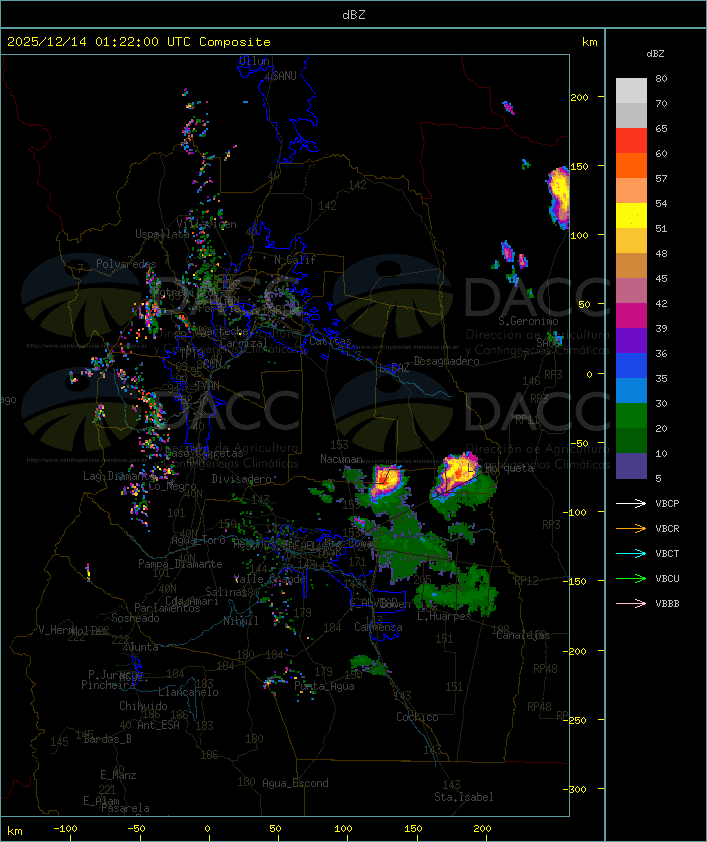Pick the bright yellow 51-54 dBZ swatch
The width and height of the screenshot is (707, 842).
click(x=631, y=215)
